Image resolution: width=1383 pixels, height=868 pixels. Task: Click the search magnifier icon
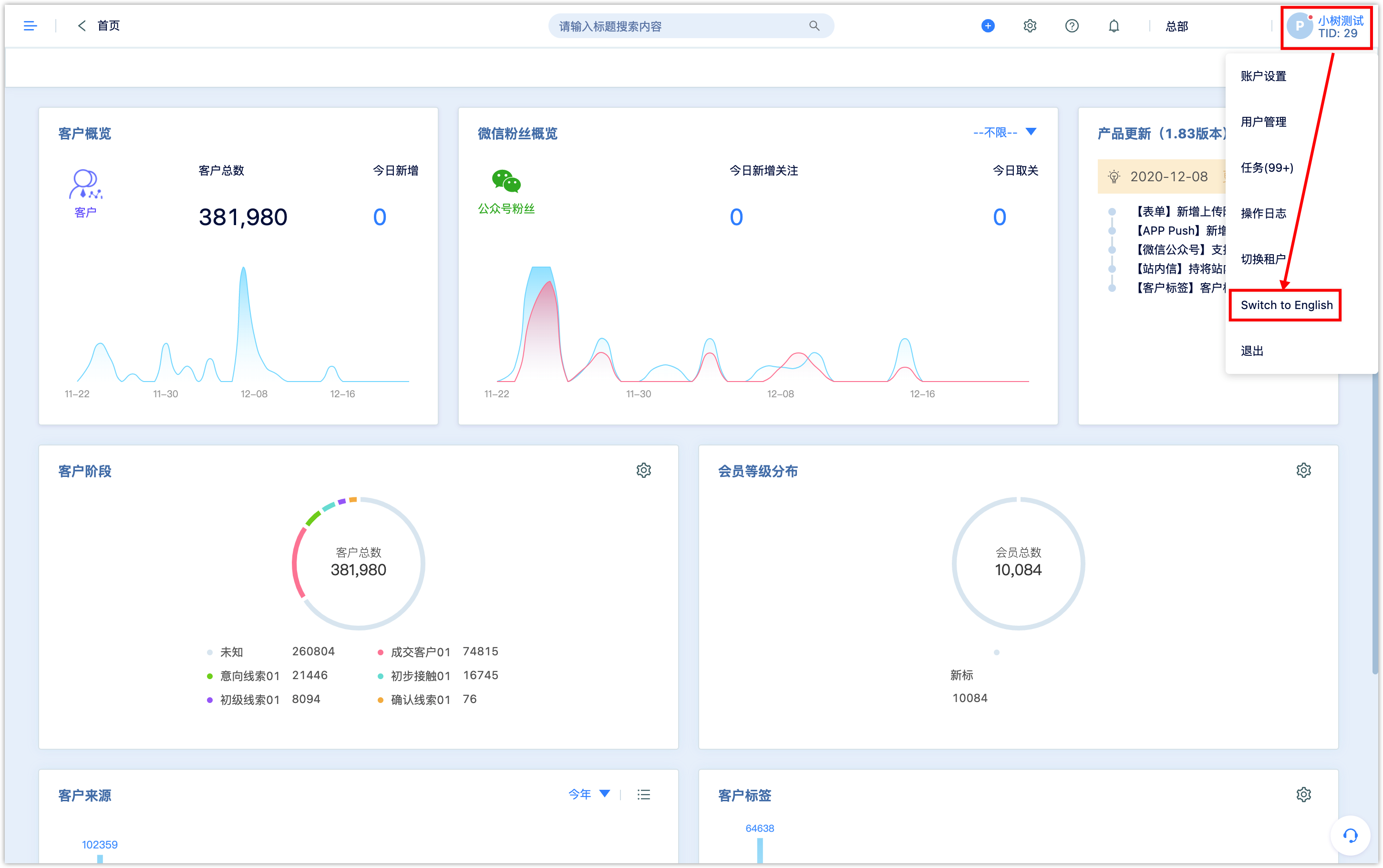click(x=814, y=26)
